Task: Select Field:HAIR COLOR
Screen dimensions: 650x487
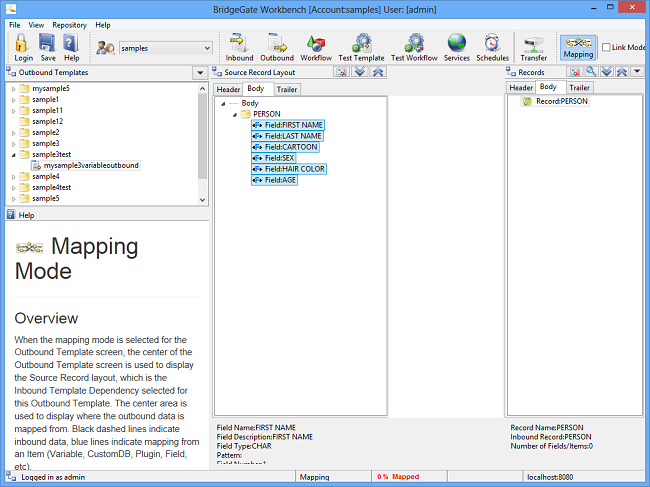Action: click(289, 169)
